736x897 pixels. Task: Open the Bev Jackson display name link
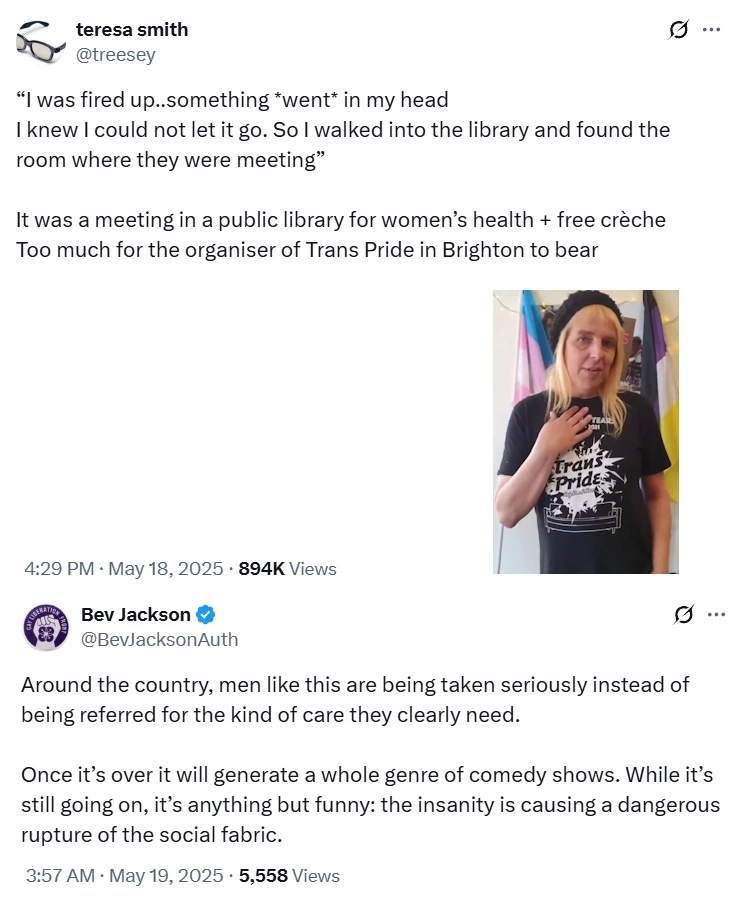135,614
